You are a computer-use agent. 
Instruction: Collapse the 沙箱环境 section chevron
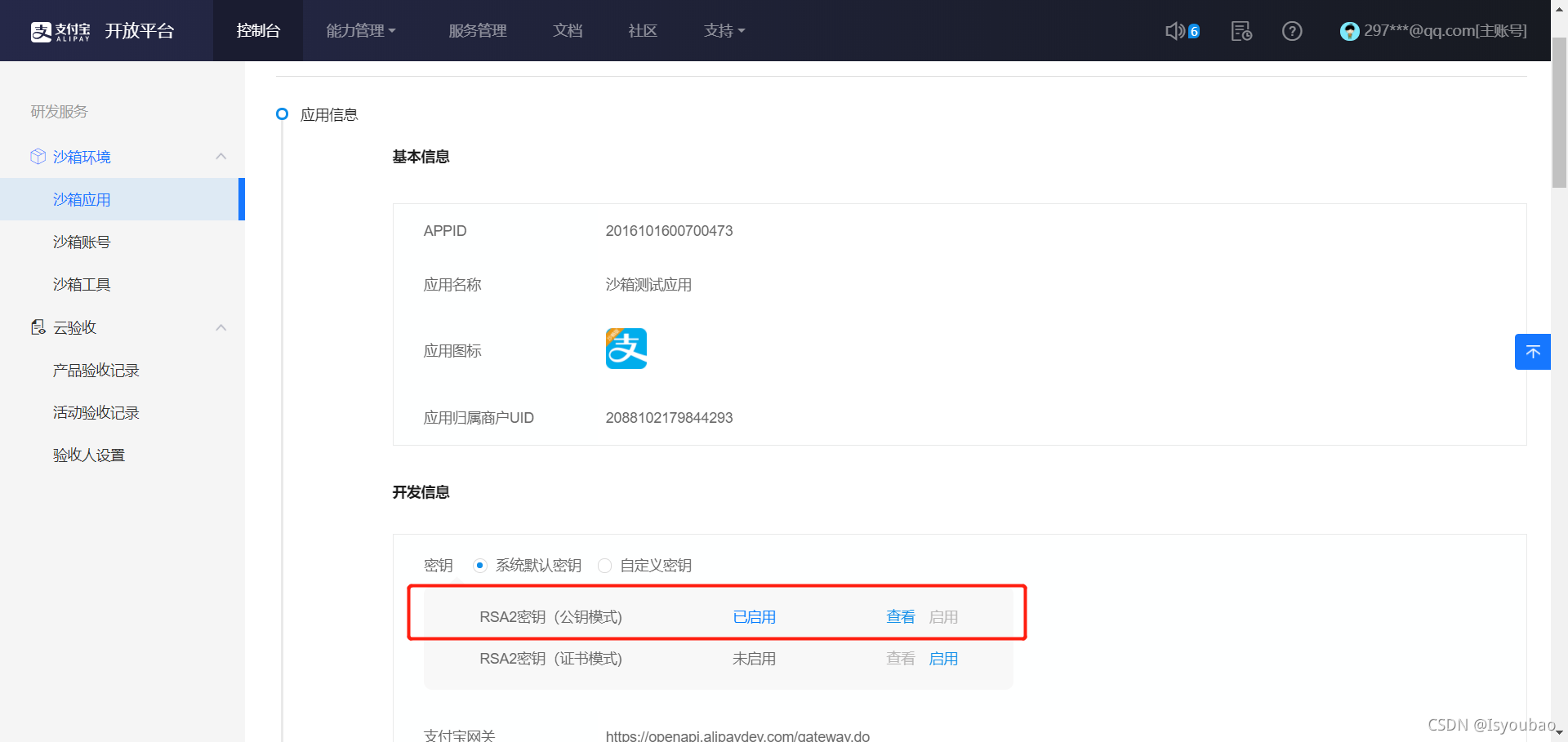(x=220, y=156)
